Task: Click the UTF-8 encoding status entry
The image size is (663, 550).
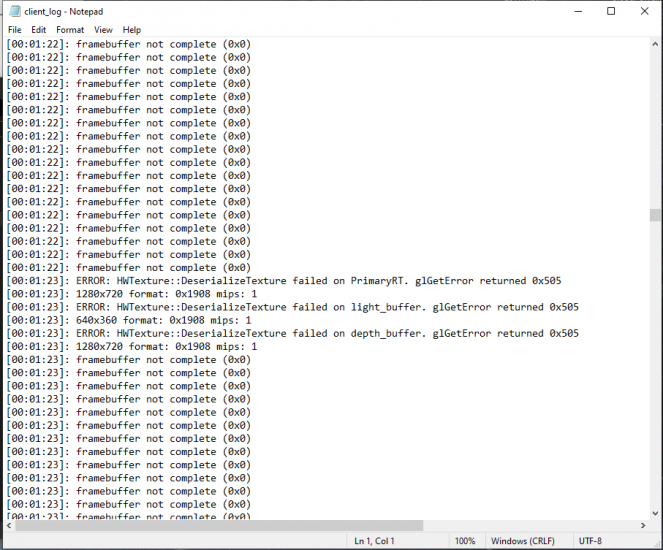Action: [590, 541]
